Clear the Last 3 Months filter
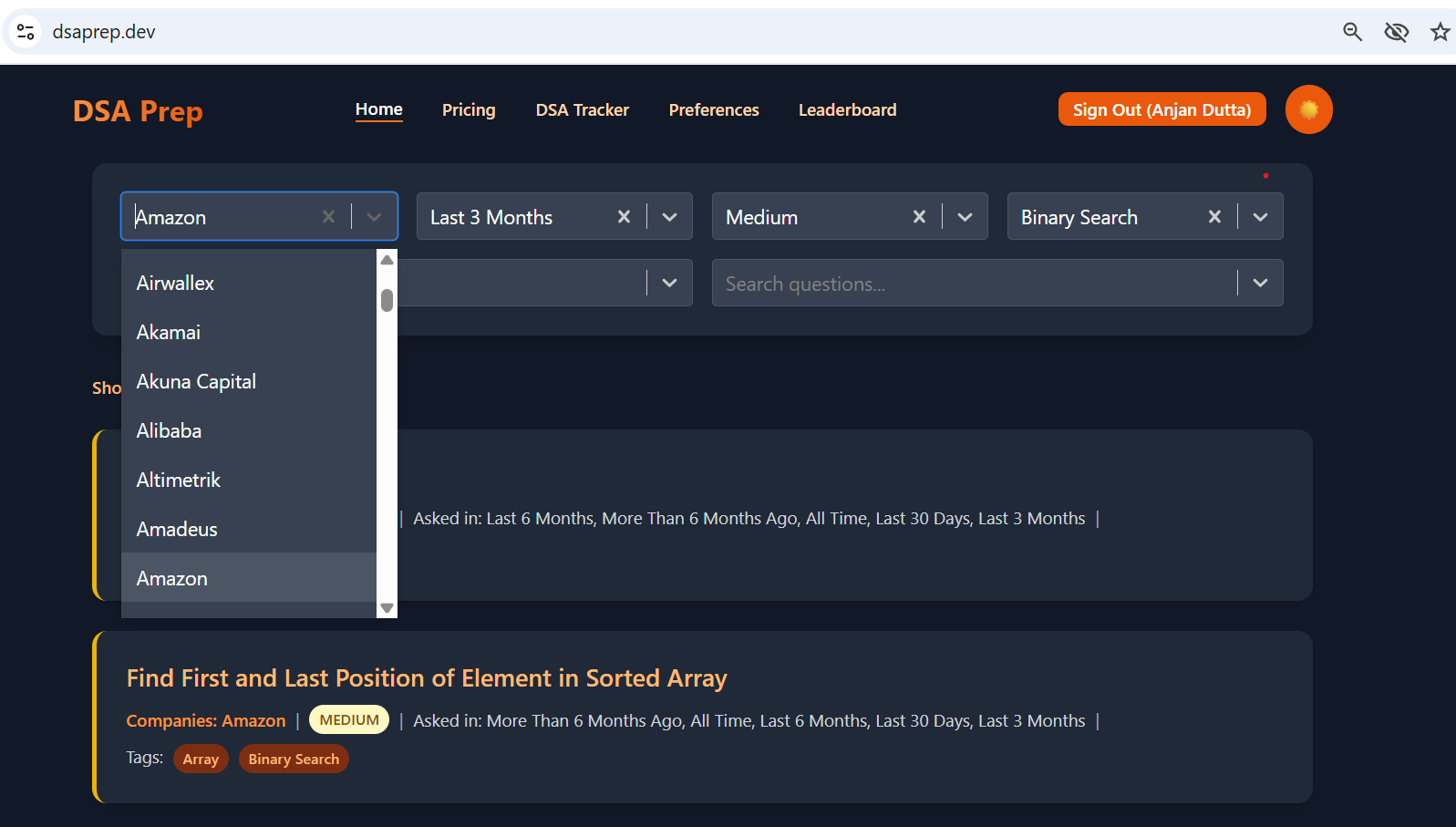 point(624,217)
